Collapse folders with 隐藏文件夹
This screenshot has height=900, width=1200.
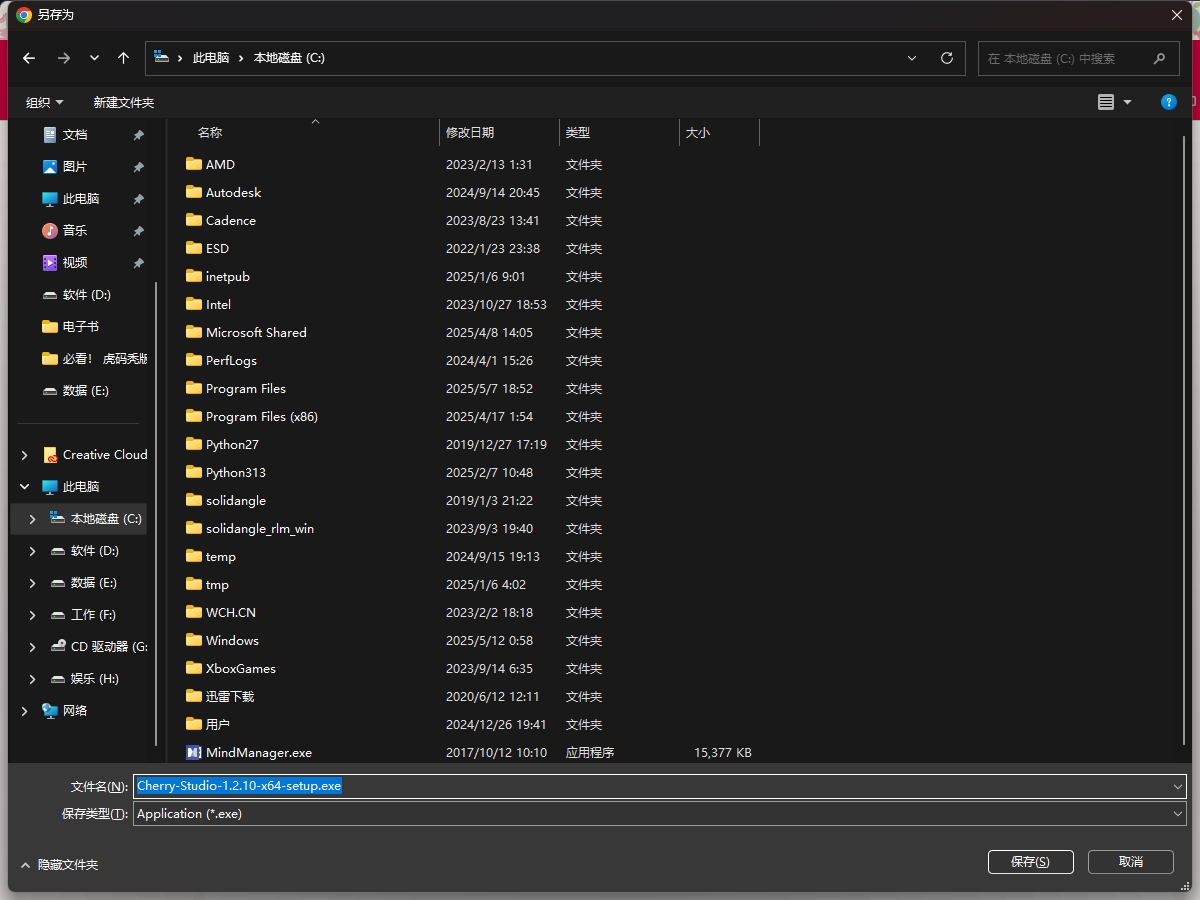point(60,864)
